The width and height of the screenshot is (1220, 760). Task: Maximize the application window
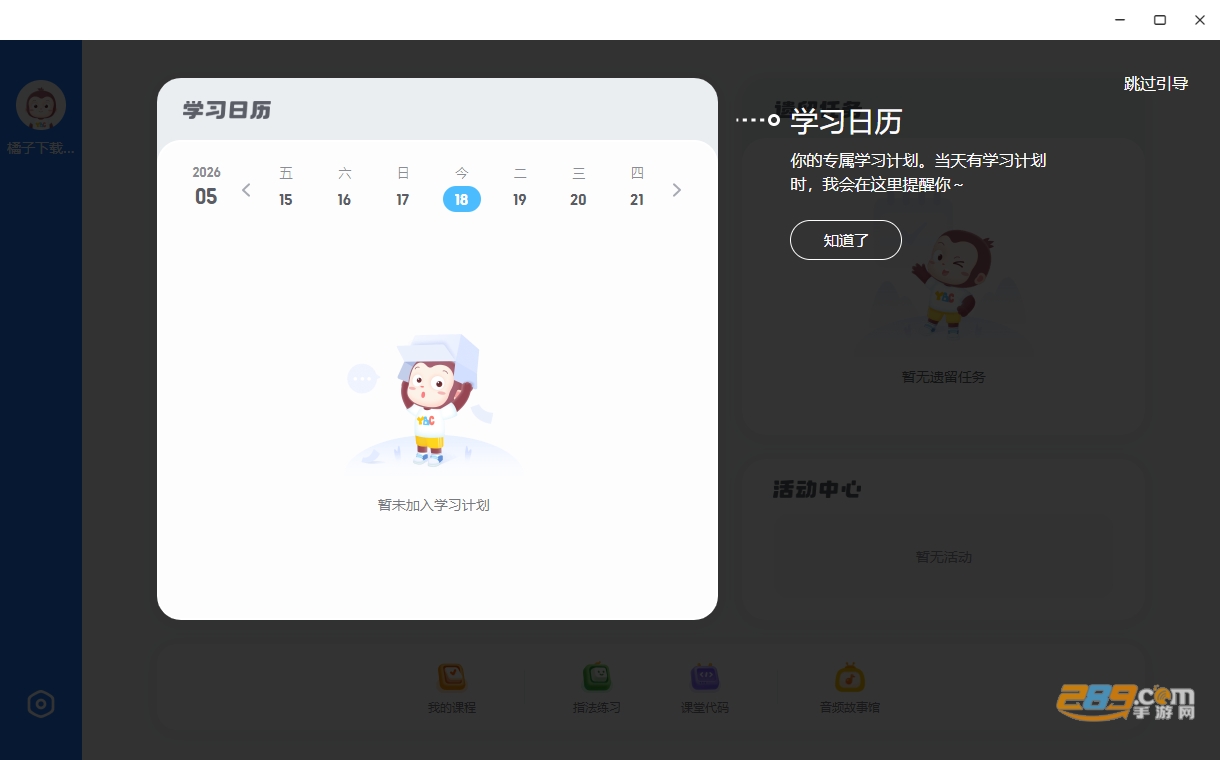(1160, 20)
